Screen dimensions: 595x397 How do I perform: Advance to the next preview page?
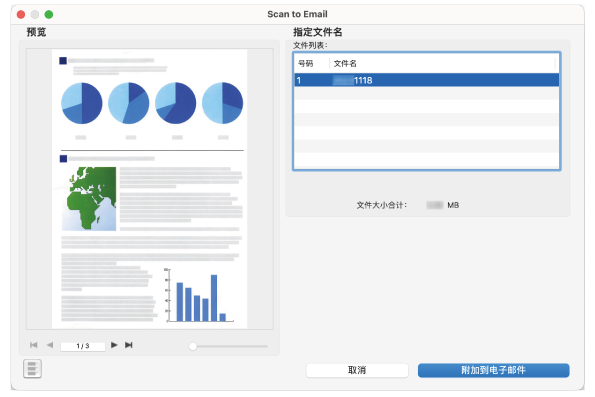pyautogui.click(x=114, y=345)
